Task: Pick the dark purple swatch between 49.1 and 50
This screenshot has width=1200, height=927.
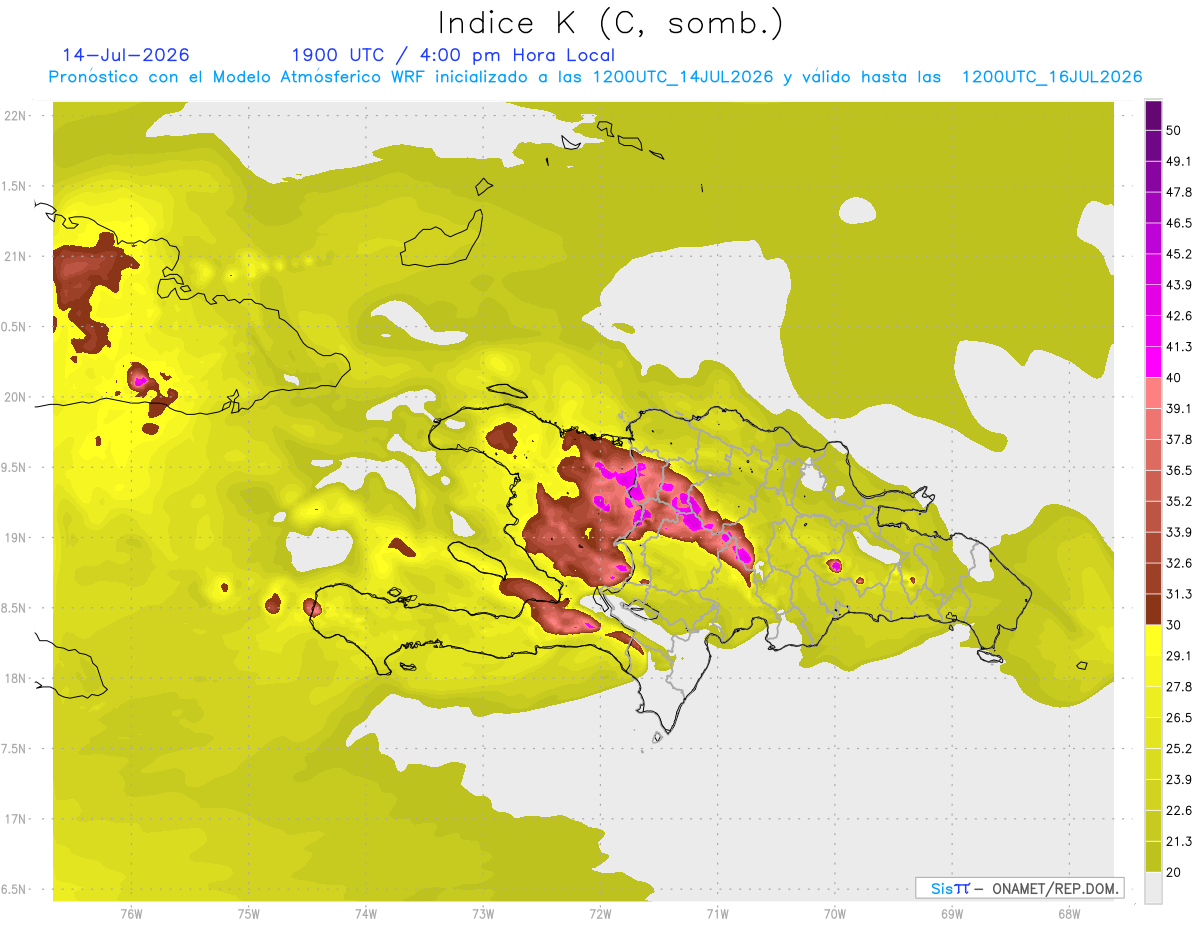Action: (x=1153, y=146)
